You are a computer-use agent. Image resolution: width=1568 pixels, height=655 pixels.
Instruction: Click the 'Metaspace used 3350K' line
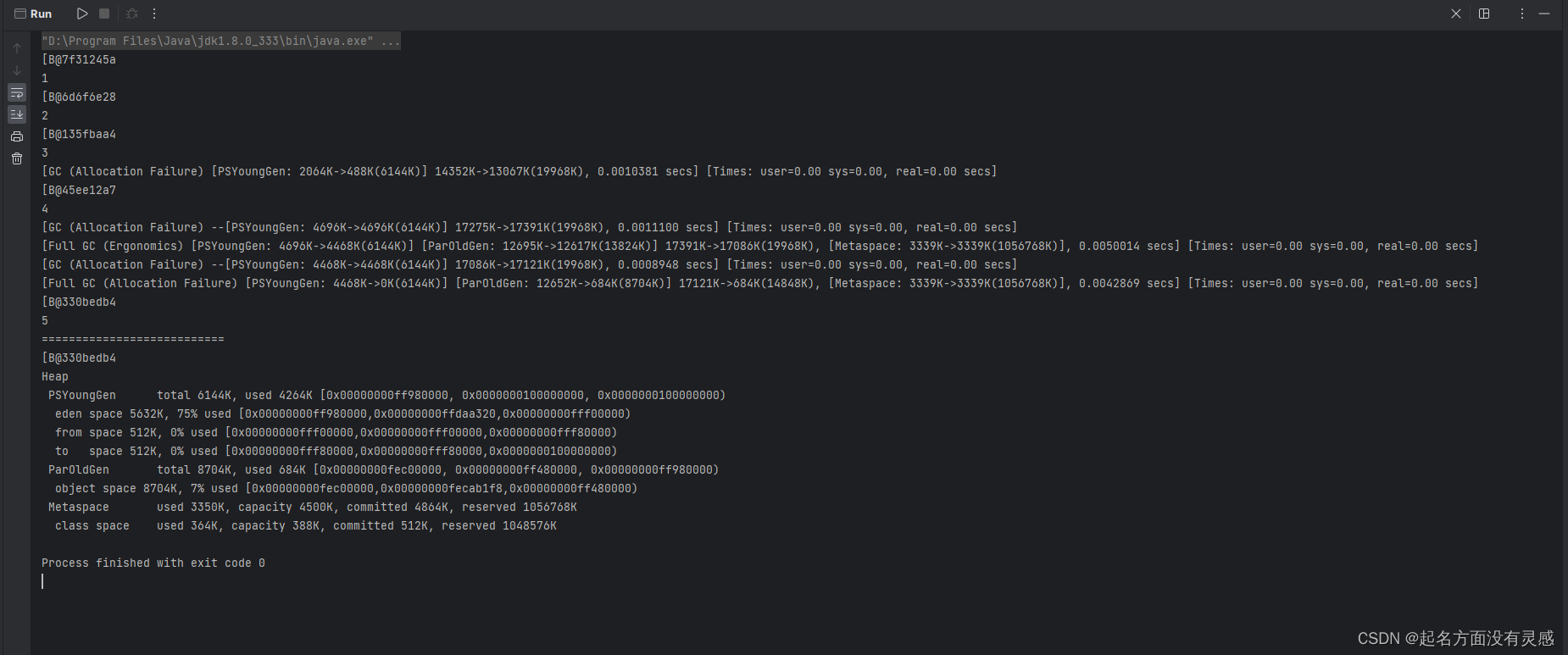[x=312, y=507]
